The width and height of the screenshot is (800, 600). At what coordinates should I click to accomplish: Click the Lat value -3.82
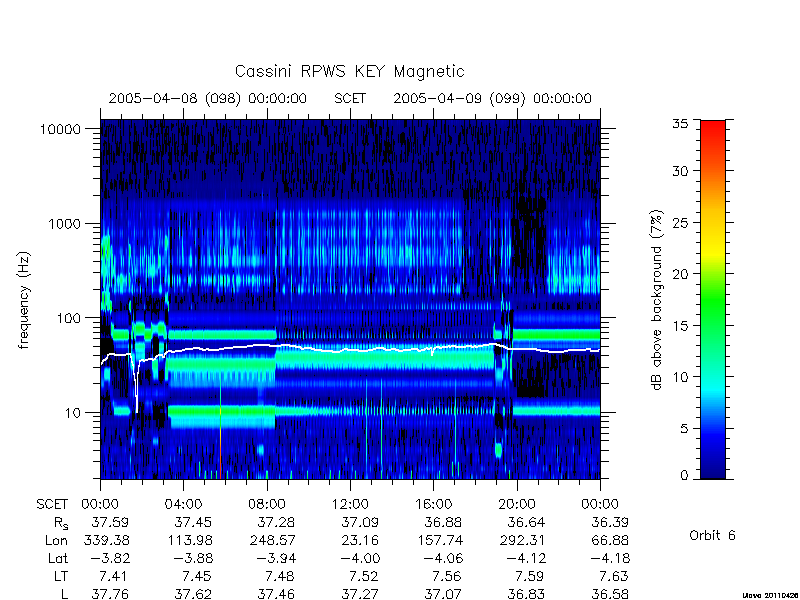click(x=110, y=558)
